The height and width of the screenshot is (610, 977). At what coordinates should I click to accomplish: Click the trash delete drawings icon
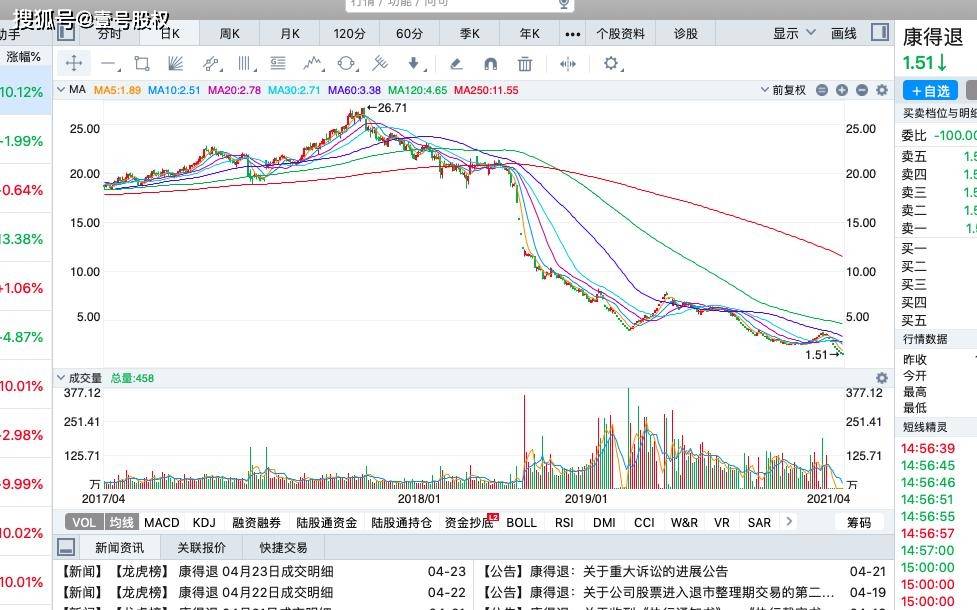525,64
